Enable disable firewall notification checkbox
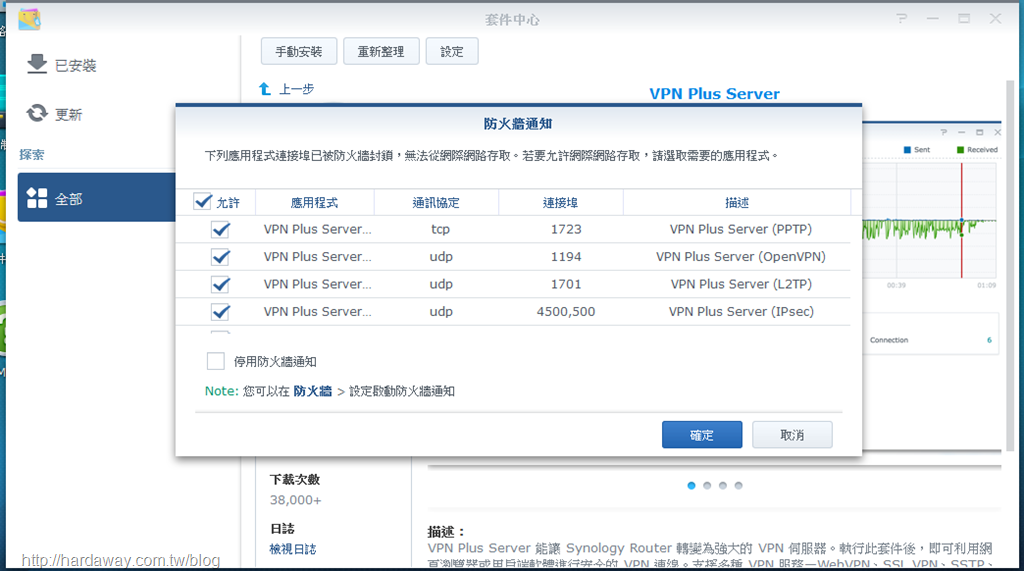This screenshot has width=1024, height=571. 216,361
